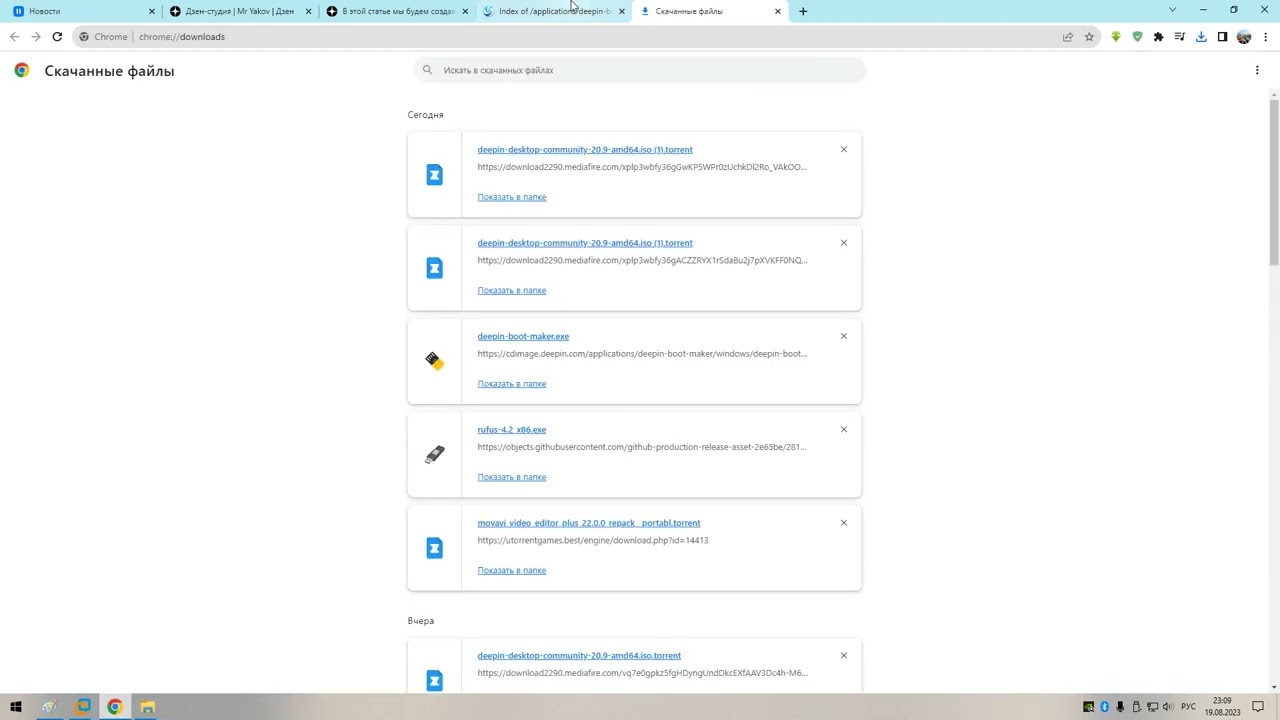Open File Explorer from the taskbar

click(x=148, y=707)
